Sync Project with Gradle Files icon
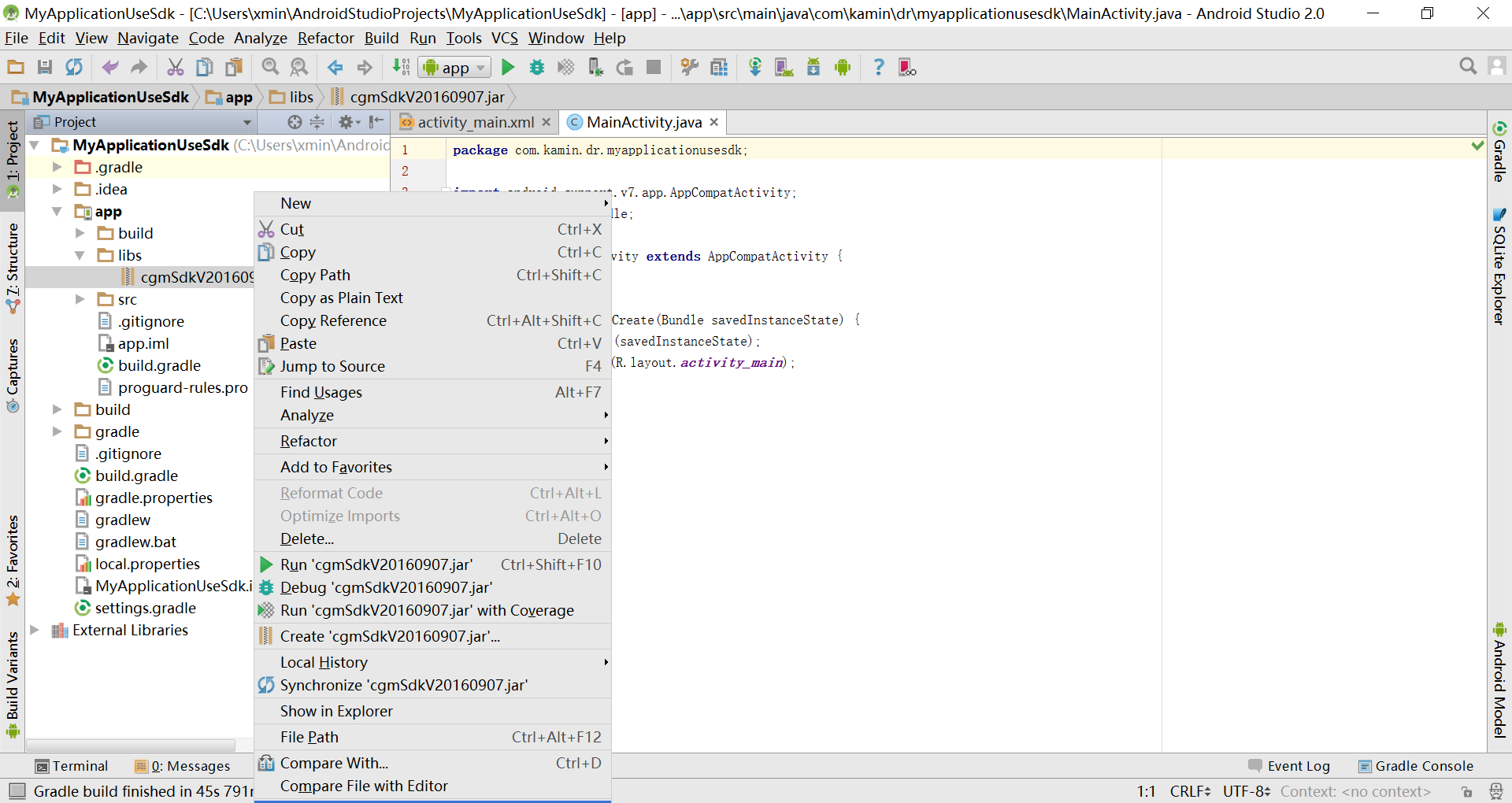This screenshot has height=803, width=1512. (x=755, y=68)
